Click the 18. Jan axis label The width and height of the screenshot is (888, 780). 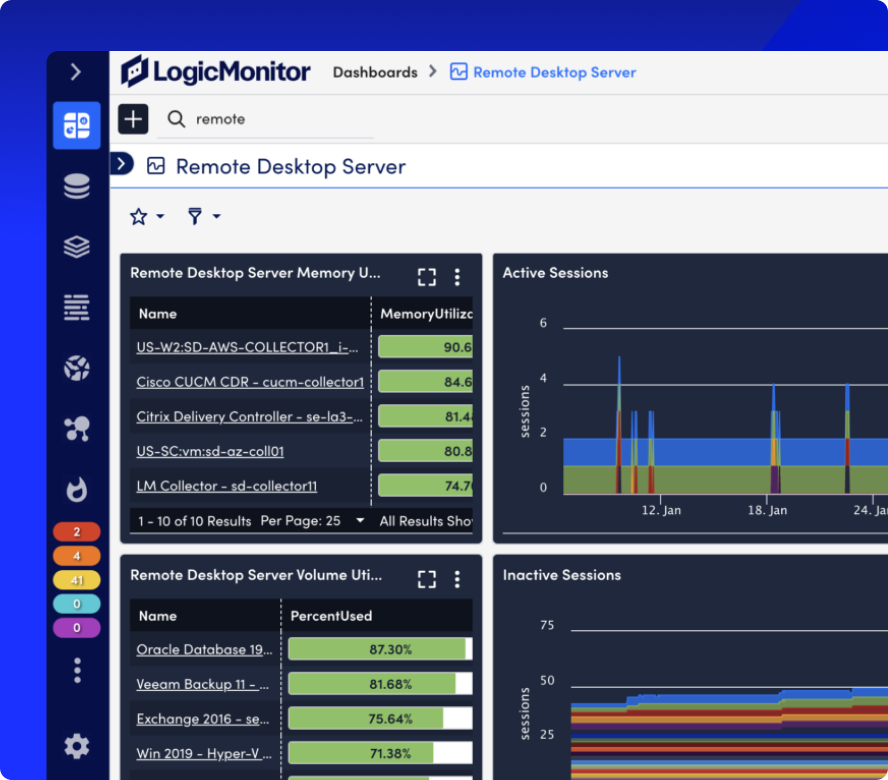(x=767, y=510)
